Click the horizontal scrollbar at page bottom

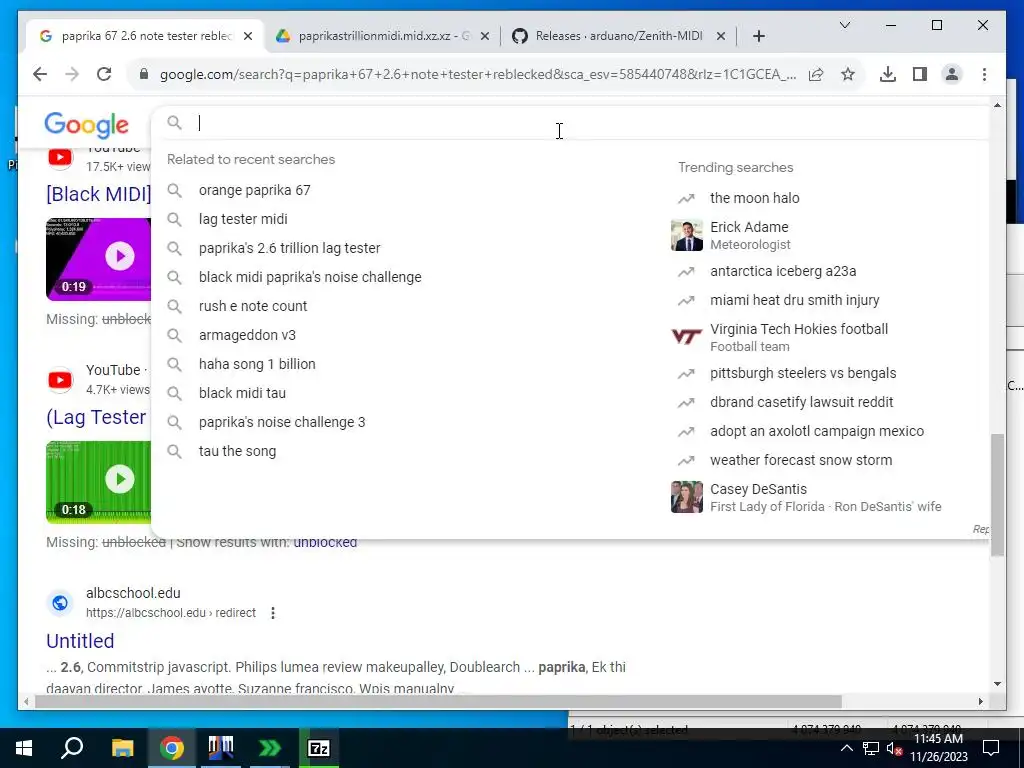pyautogui.click(x=439, y=702)
